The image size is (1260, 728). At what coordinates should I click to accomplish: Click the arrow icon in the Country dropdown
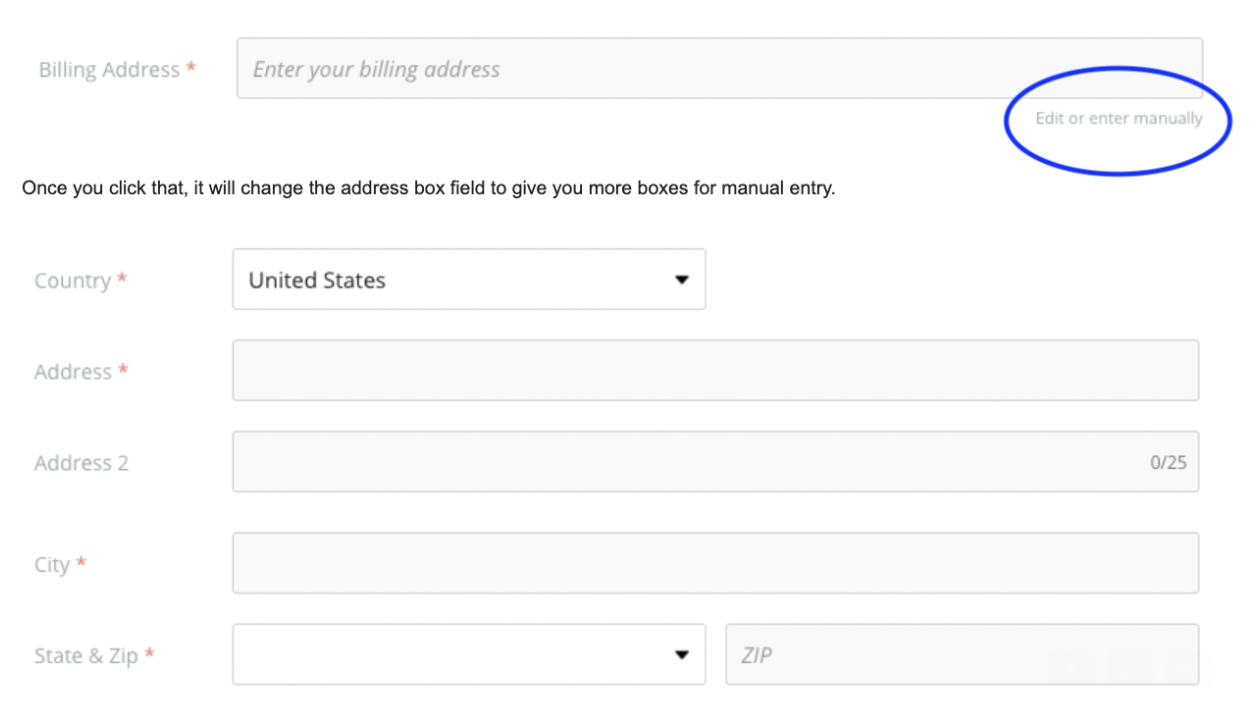tap(681, 280)
